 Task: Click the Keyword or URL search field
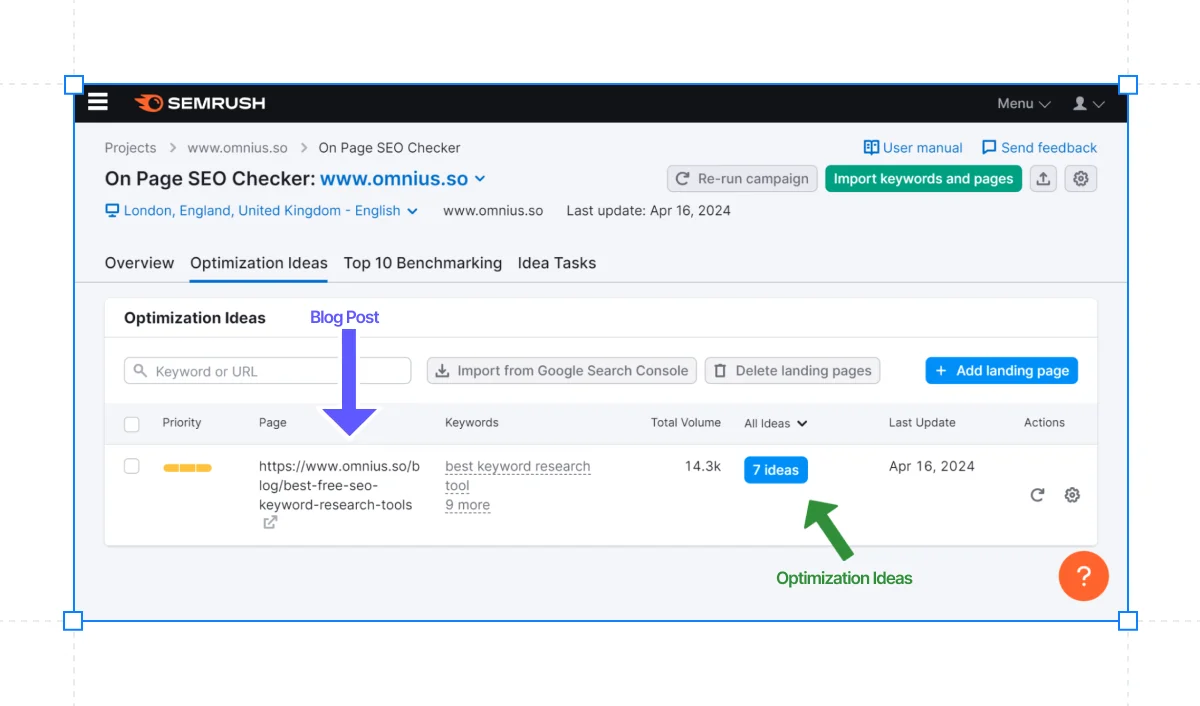tap(266, 370)
